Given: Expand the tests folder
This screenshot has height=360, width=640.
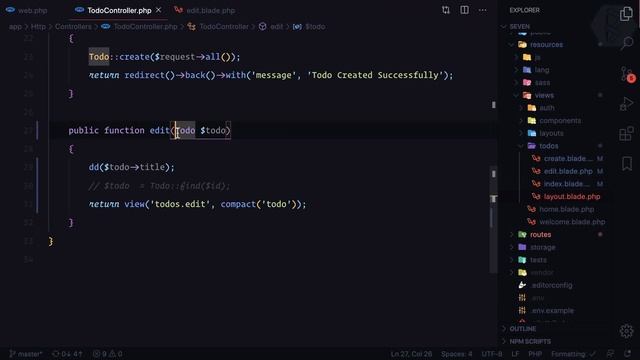Looking at the screenshot, I should click(538, 260).
